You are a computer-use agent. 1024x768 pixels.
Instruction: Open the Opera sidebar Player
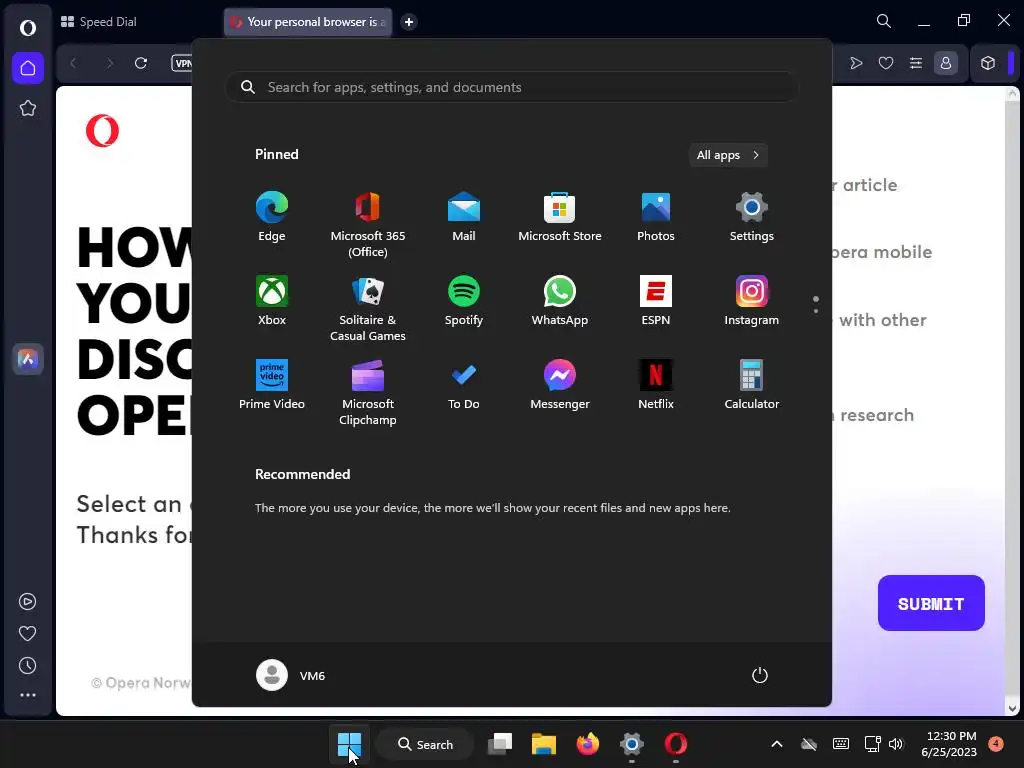27,601
